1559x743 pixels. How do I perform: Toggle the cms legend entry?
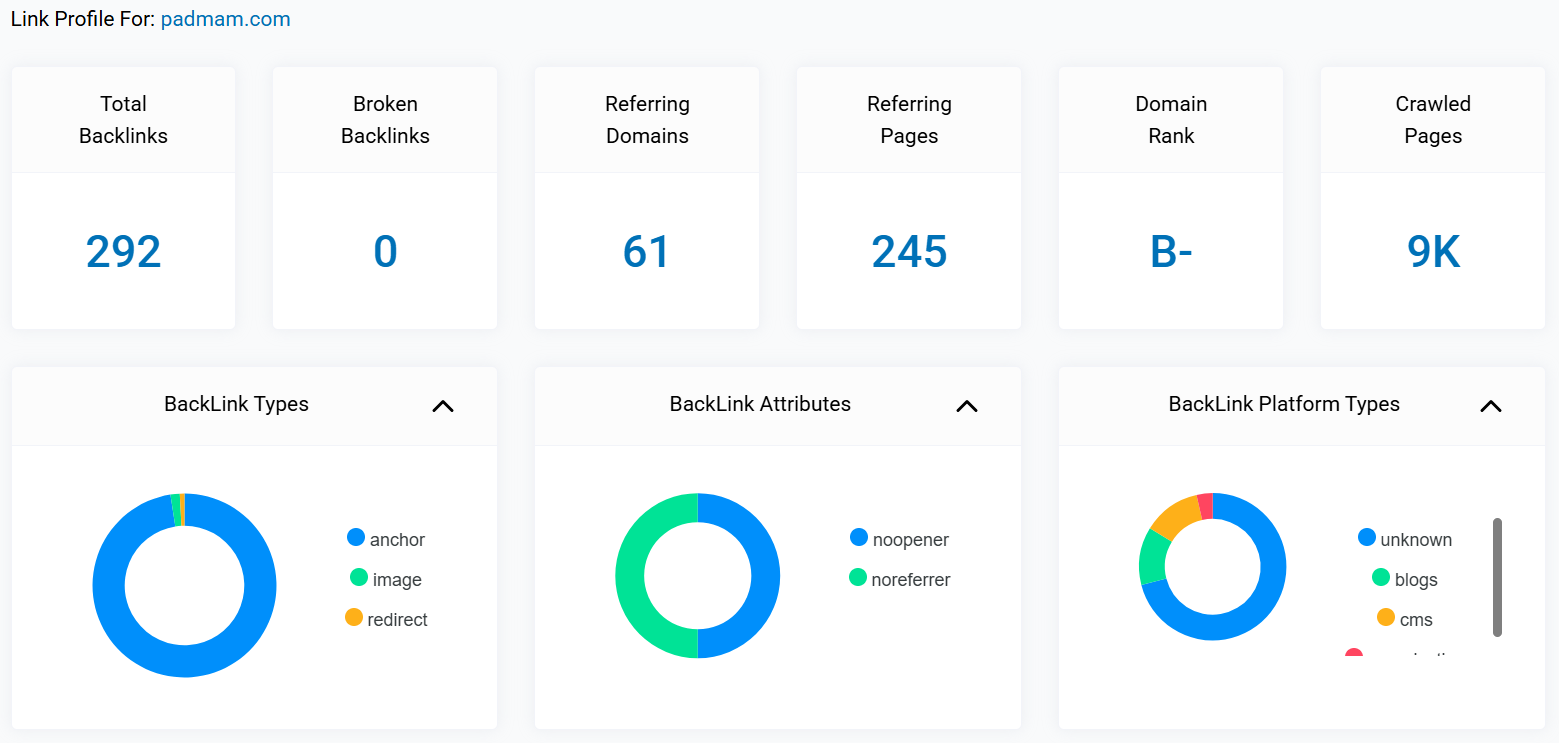1405,619
